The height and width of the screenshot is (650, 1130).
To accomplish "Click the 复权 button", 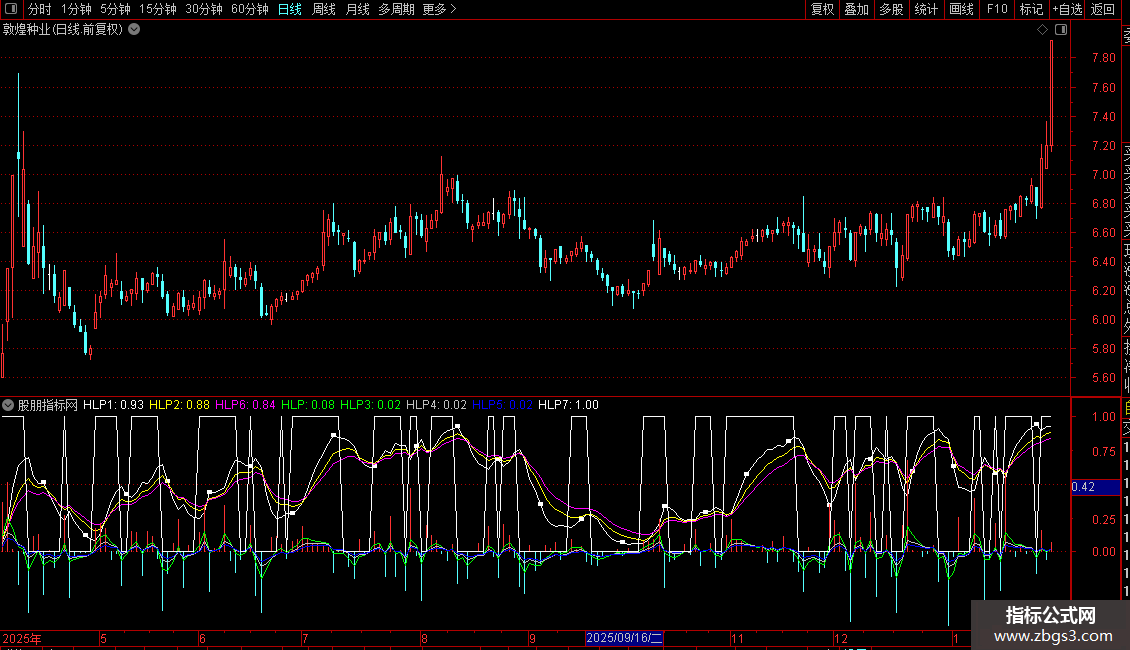I will tap(822, 9).
